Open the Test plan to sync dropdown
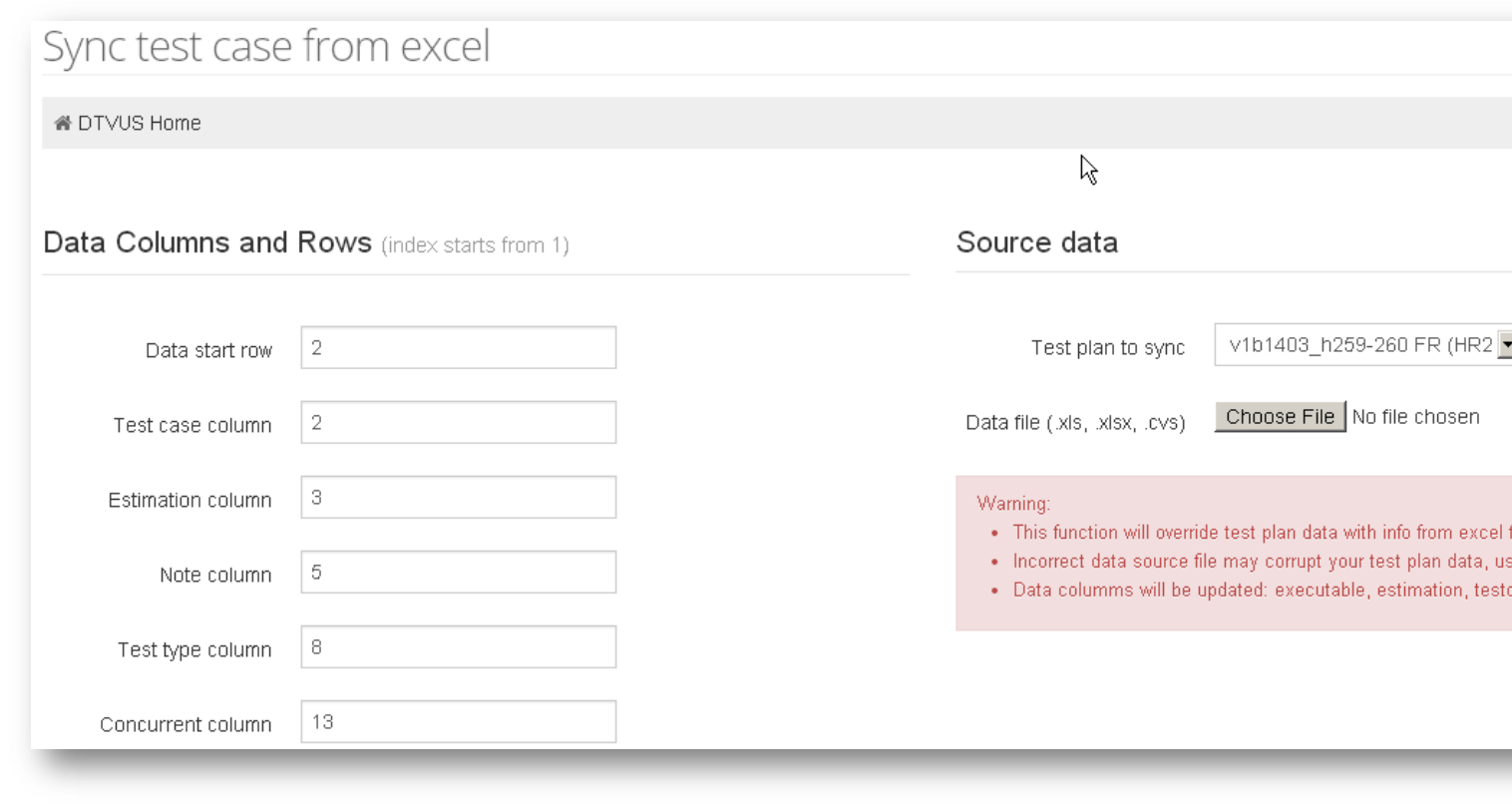Image resolution: width=1512 pixels, height=811 pixels. pos(1362,345)
